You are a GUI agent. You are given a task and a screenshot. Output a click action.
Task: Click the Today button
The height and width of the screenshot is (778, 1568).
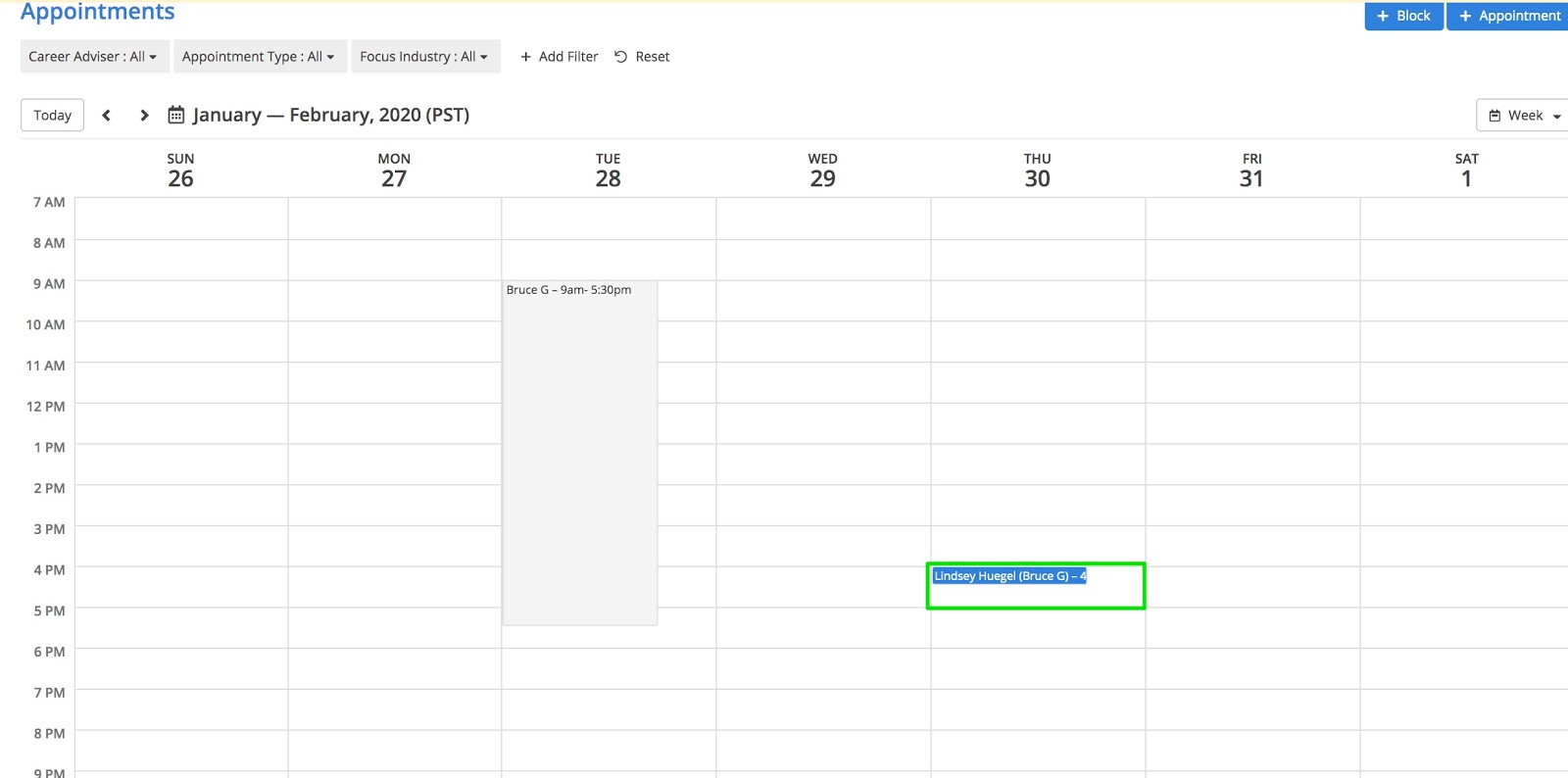[53, 116]
